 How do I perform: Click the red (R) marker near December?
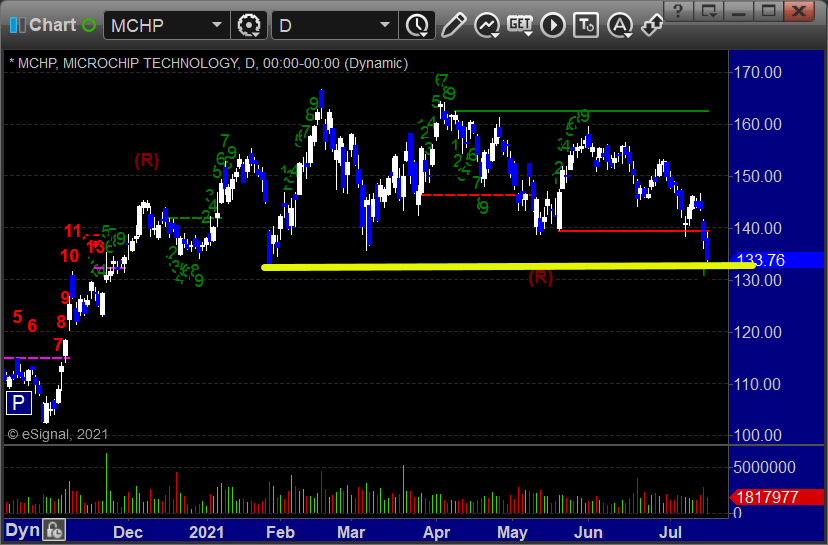[x=147, y=160]
